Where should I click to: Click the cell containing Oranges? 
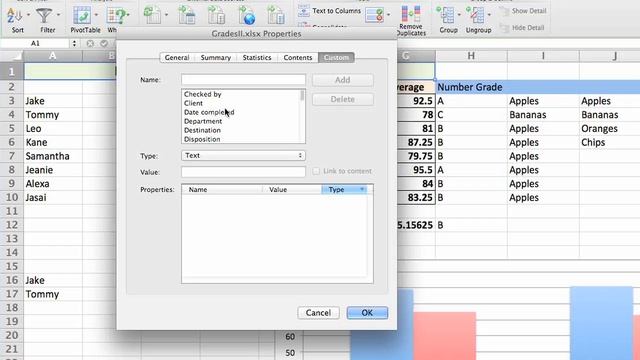[x=609, y=129]
